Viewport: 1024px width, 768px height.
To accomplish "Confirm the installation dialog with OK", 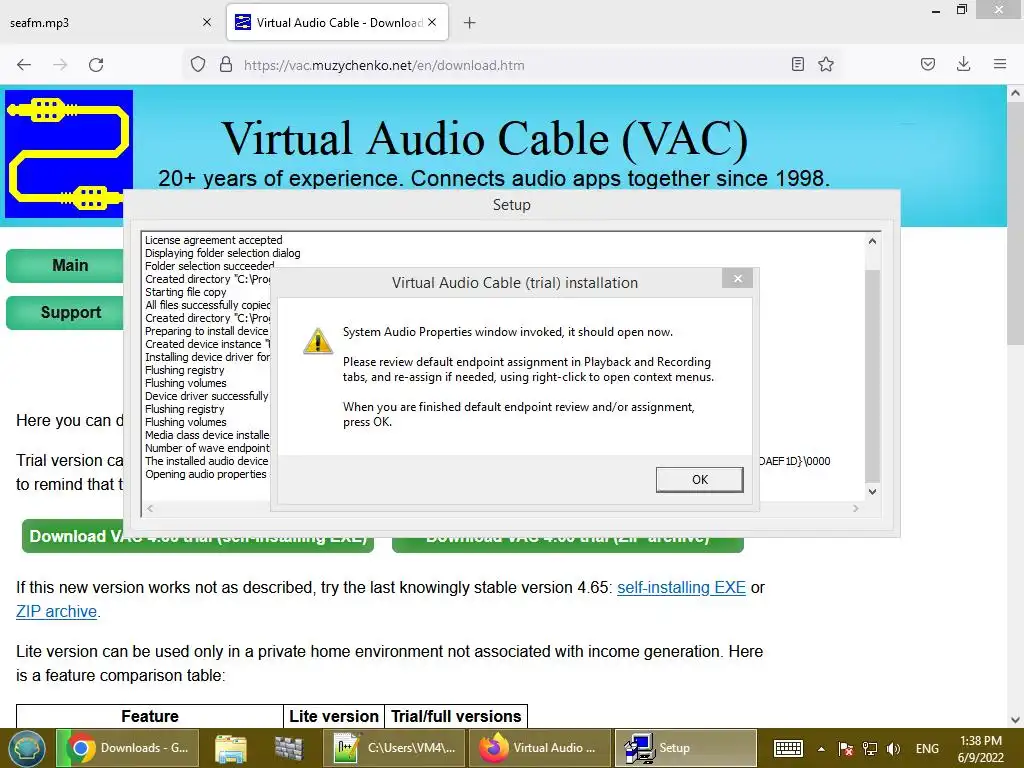I will point(699,479).
